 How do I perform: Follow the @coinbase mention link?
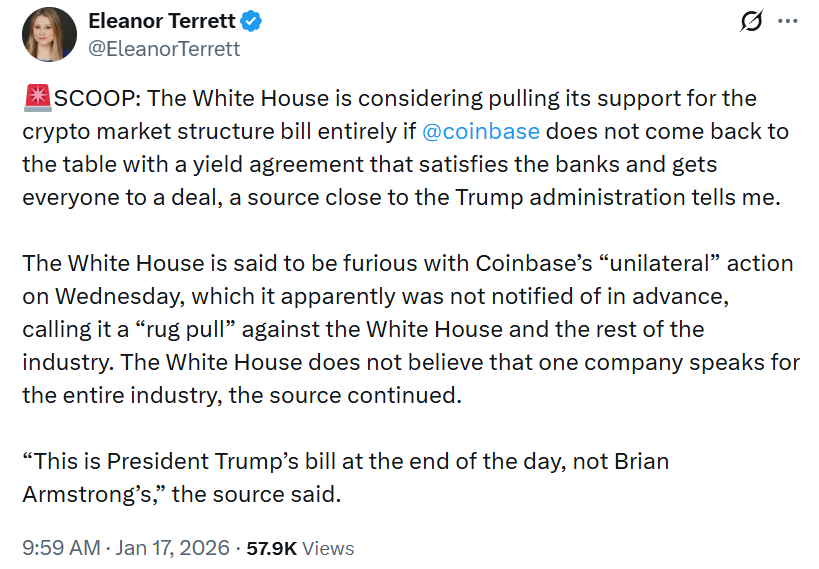pos(481,131)
